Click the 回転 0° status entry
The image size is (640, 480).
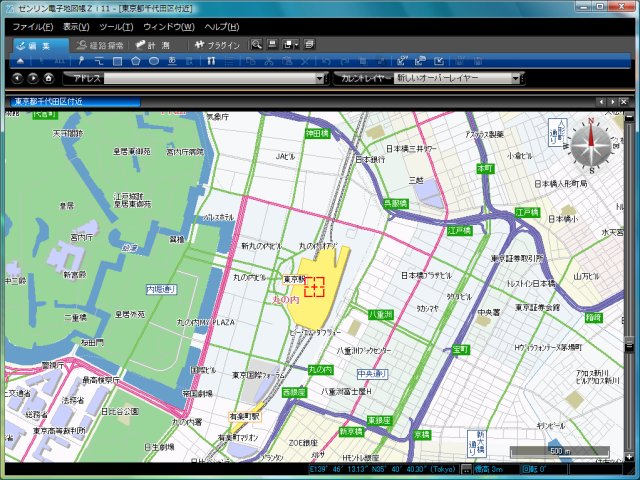(x=534, y=469)
